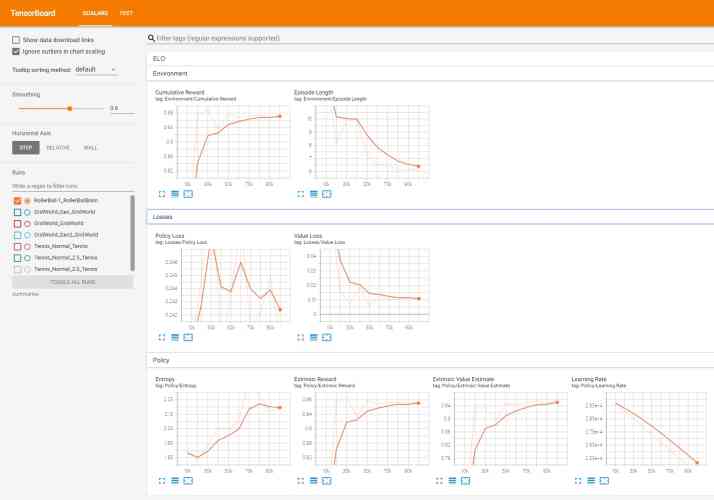Set horizontal axis to STEP
714x500 pixels.
coord(26,148)
